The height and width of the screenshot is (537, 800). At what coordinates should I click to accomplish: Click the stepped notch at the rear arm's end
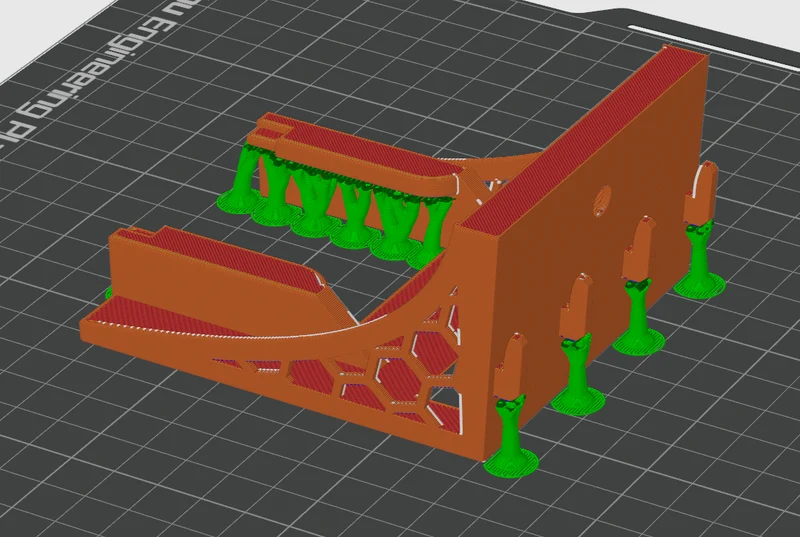(x=269, y=126)
